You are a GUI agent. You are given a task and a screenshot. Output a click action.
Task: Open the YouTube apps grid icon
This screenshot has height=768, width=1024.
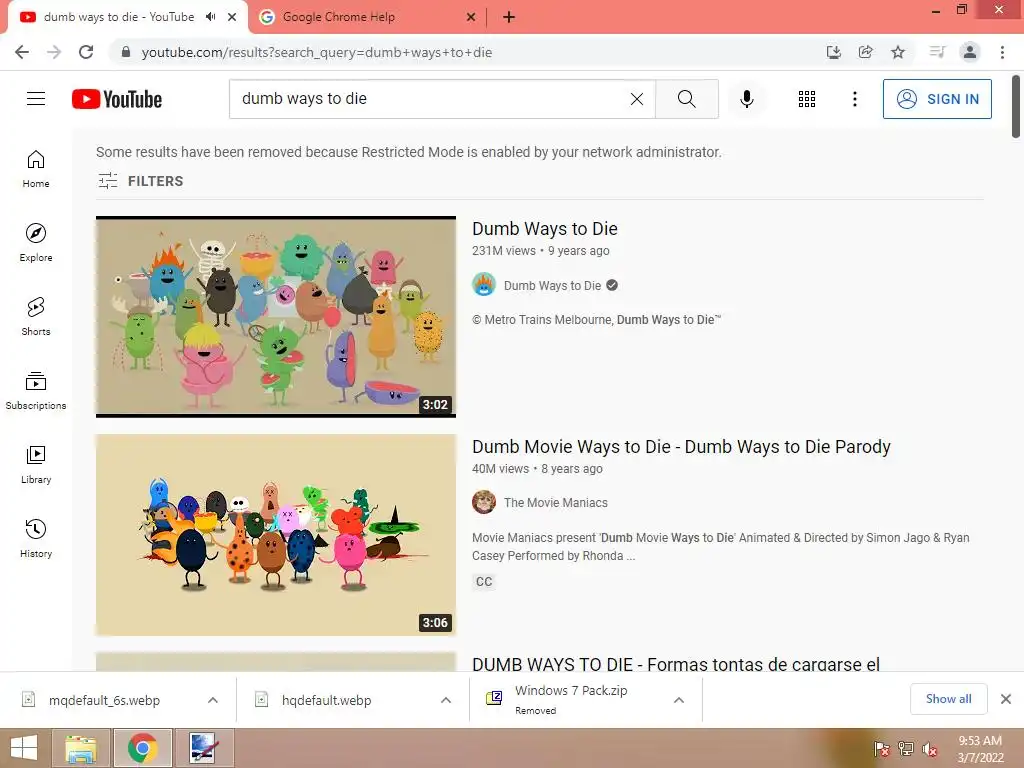point(807,99)
